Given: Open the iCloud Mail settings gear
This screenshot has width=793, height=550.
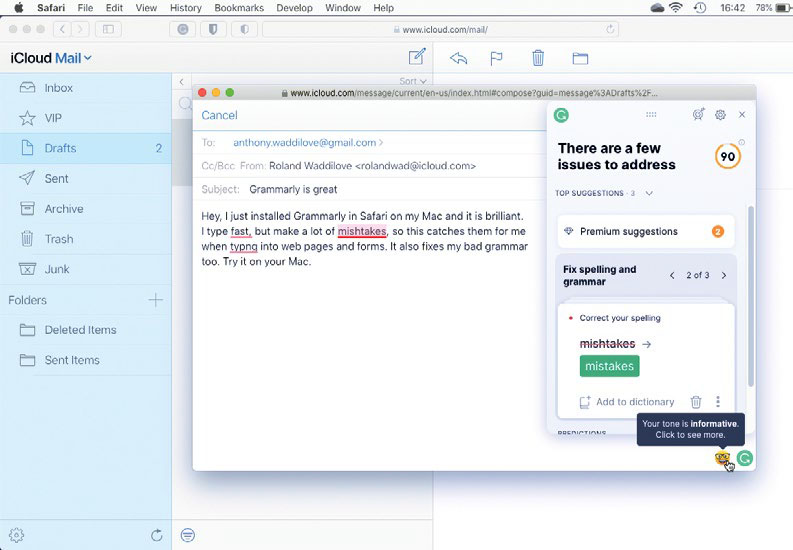Looking at the screenshot, I should [x=16, y=535].
